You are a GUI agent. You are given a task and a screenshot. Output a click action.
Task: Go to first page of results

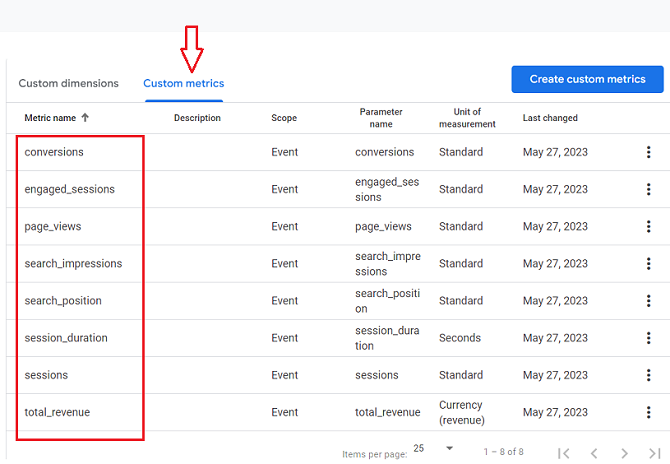[x=564, y=453]
